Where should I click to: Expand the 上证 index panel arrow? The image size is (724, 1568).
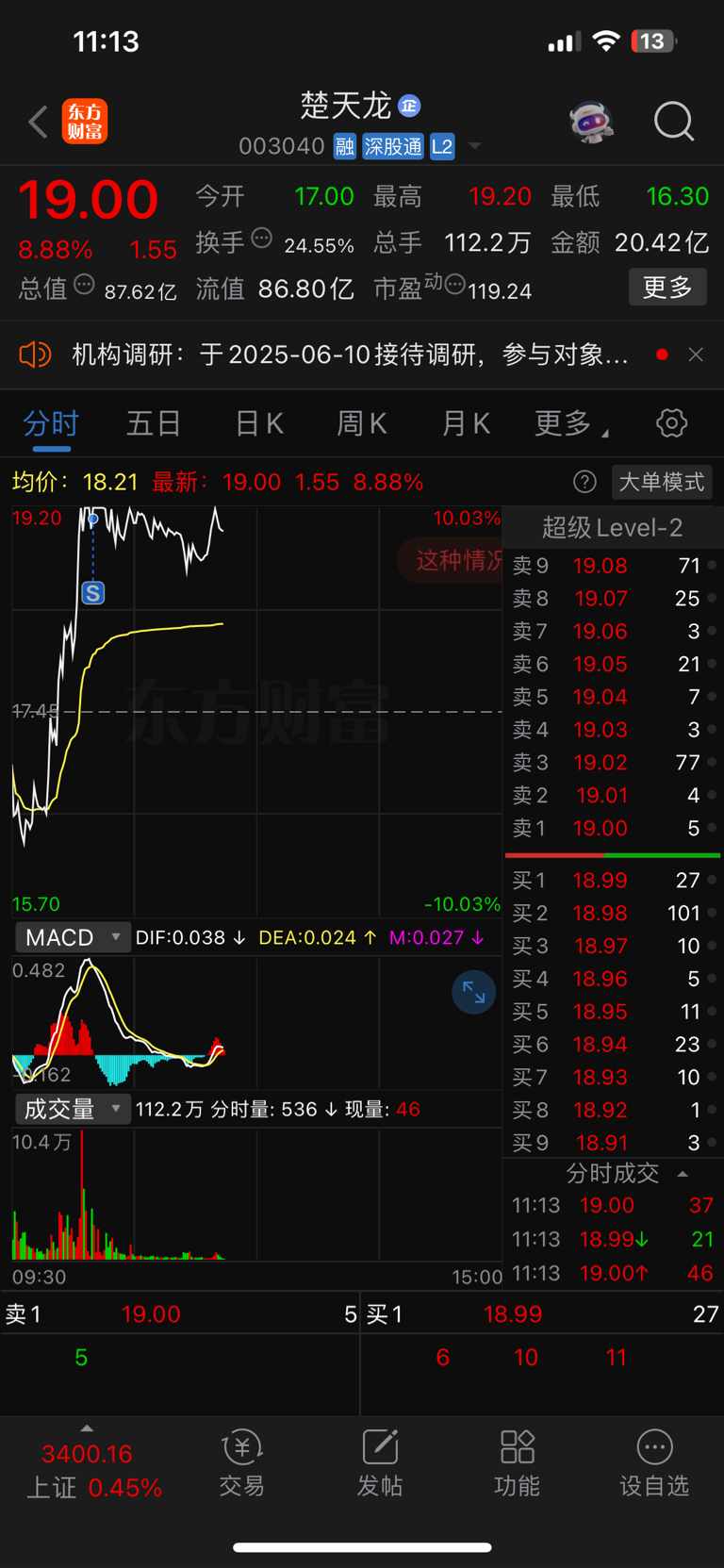[87, 1428]
